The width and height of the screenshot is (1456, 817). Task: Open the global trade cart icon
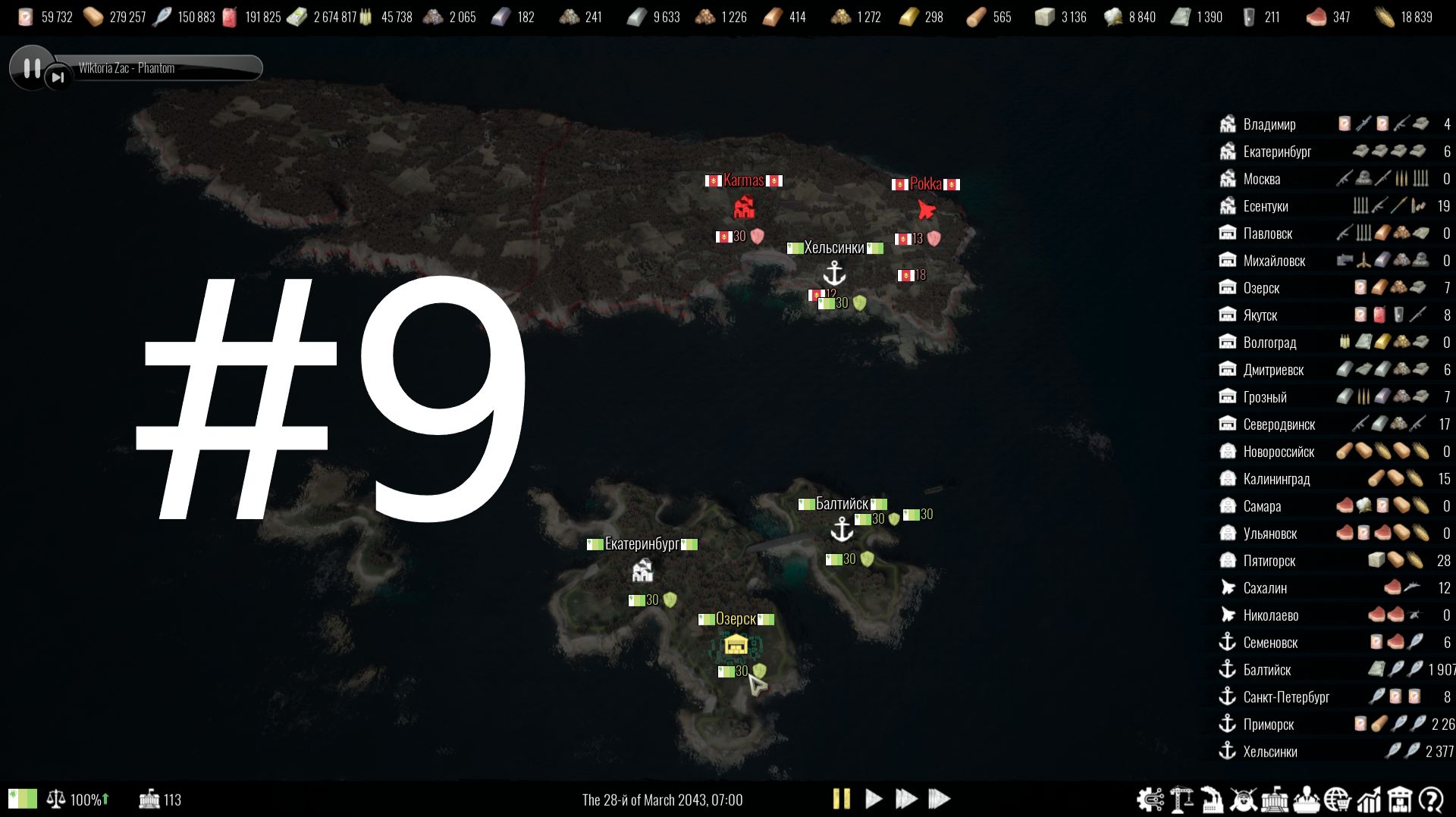(1338, 800)
